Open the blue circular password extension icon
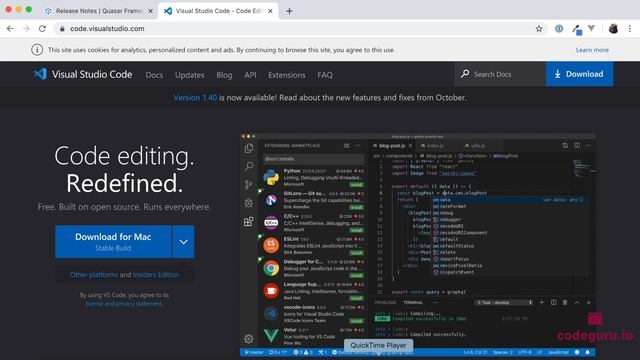 pos(559,29)
